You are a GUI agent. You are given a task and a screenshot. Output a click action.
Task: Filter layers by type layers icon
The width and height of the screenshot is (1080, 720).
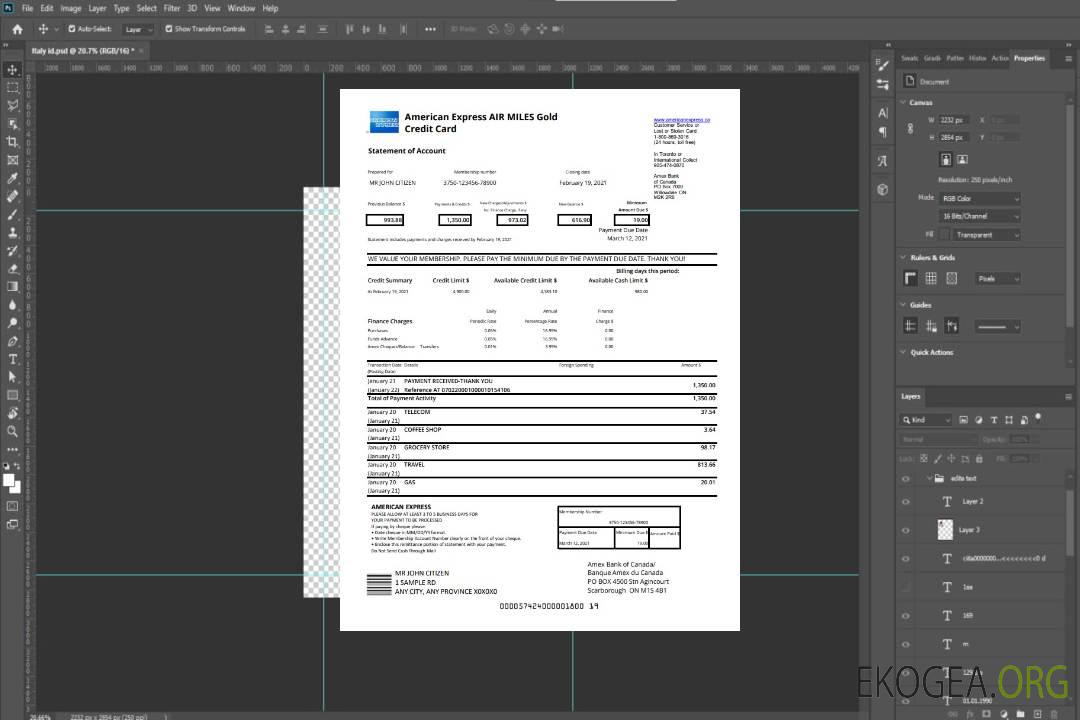point(994,420)
